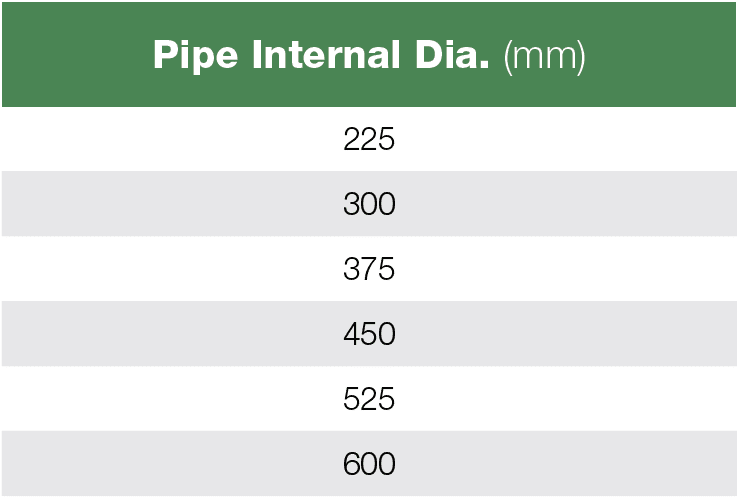Screen dimensions: 739x499
Task: Click the Pipe Internal Dia. header
Action: (369, 55)
